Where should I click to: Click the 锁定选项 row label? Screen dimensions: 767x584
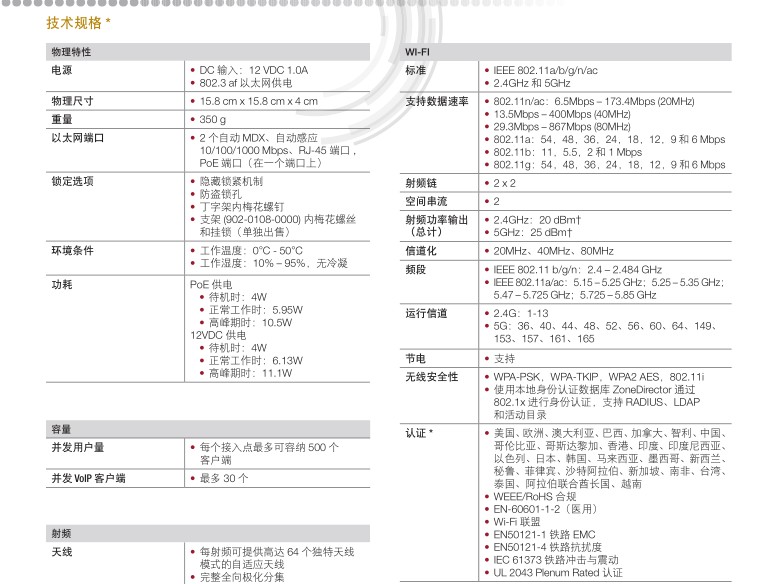[72, 181]
